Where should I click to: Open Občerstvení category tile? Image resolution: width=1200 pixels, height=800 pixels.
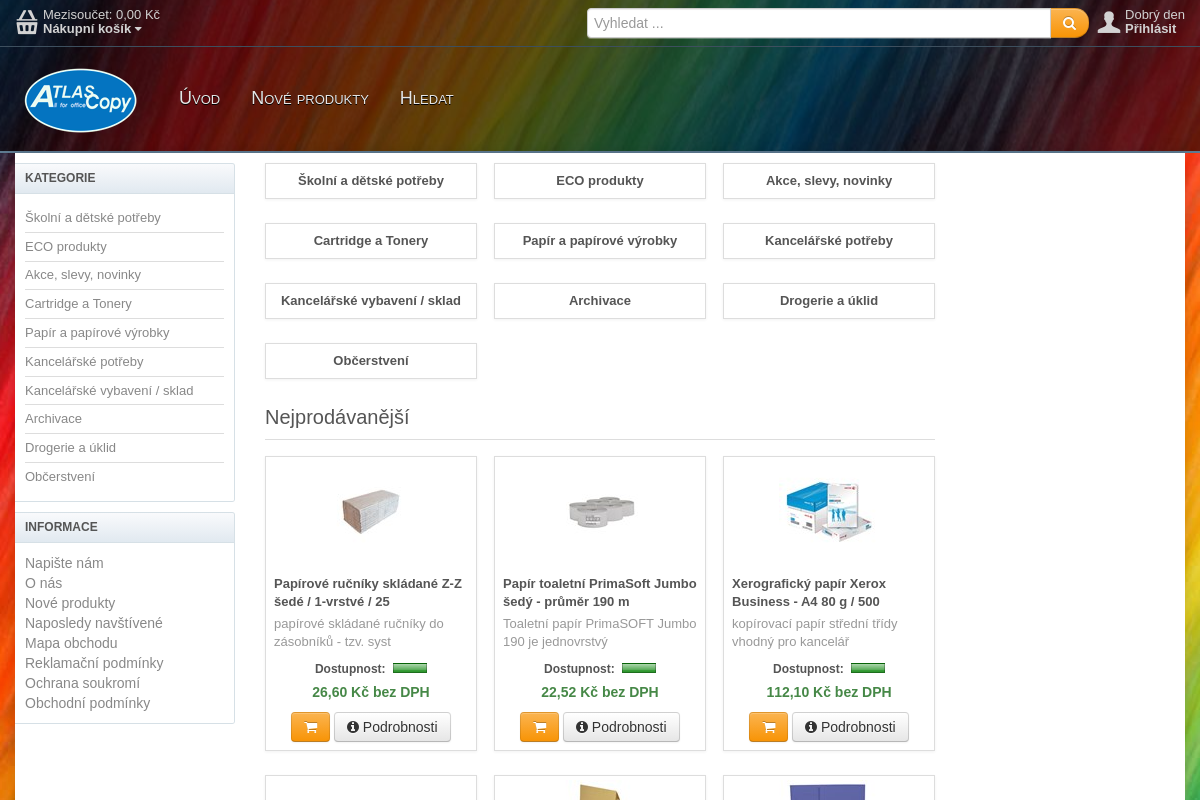click(x=371, y=361)
